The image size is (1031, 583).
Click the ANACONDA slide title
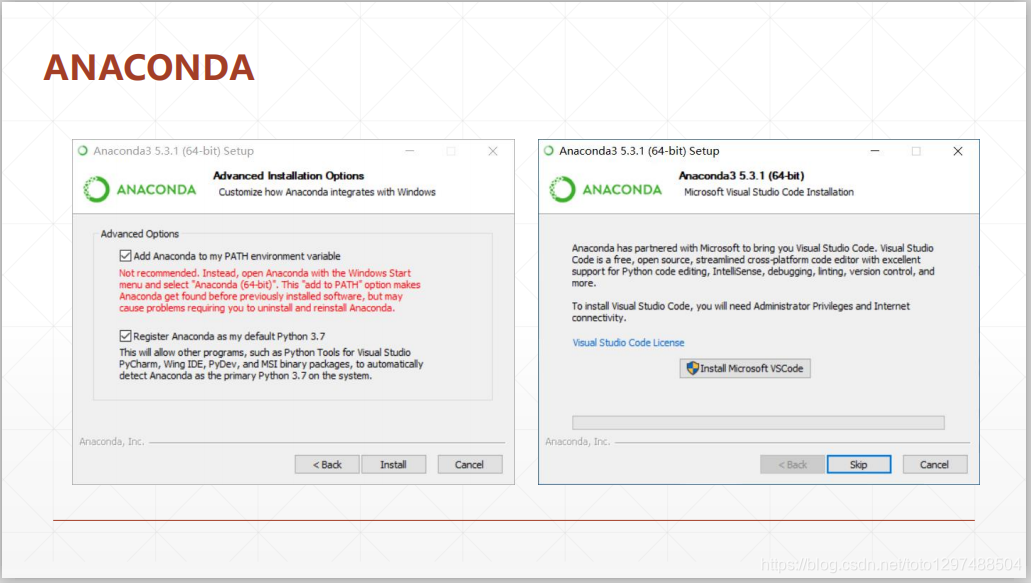149,67
